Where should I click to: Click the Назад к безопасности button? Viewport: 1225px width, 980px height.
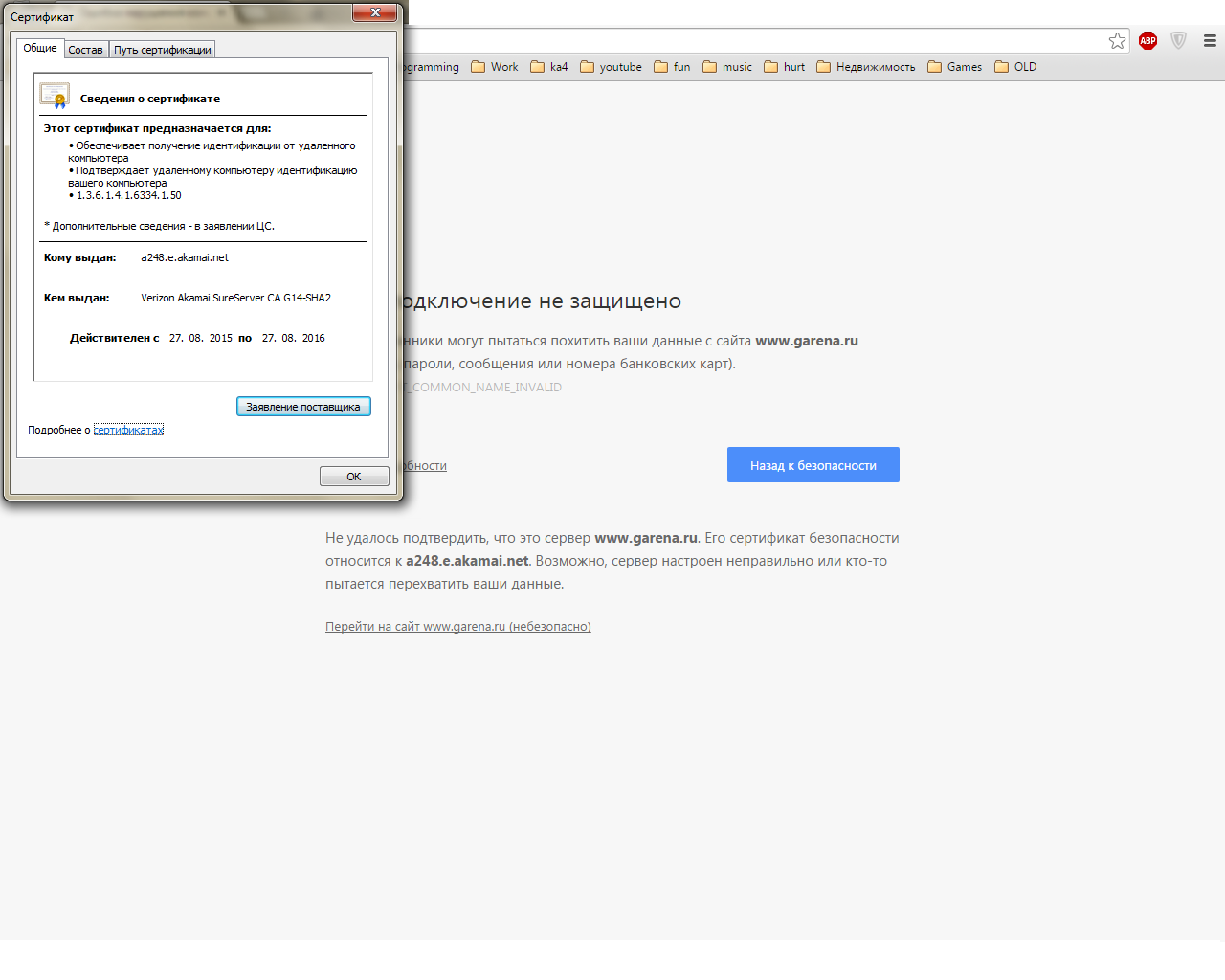[813, 465]
